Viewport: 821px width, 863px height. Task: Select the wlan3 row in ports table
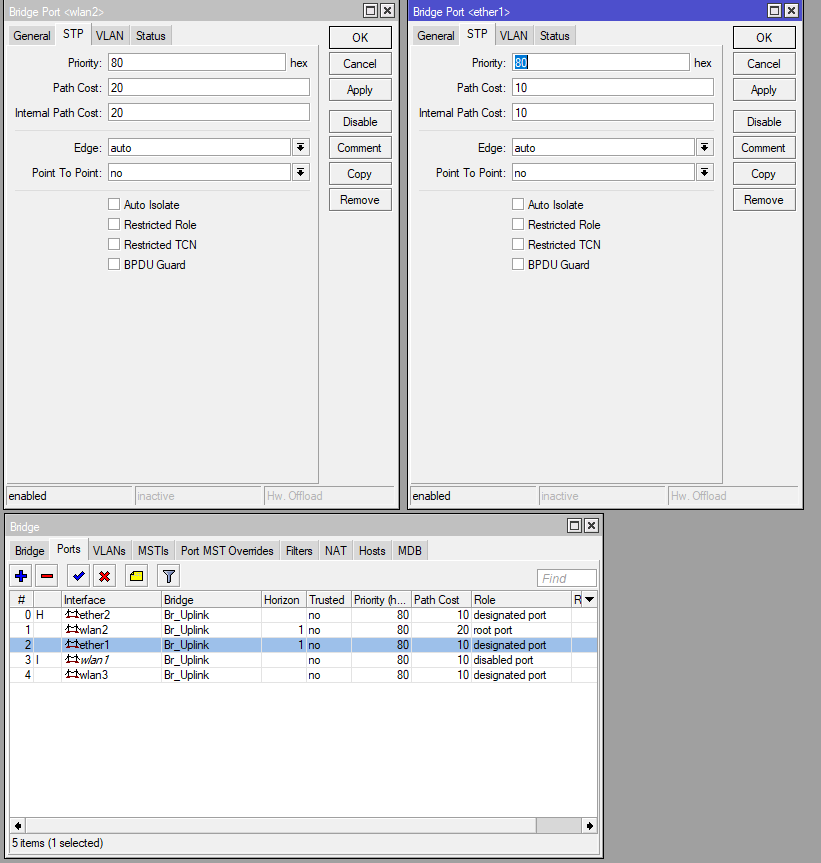(303, 674)
